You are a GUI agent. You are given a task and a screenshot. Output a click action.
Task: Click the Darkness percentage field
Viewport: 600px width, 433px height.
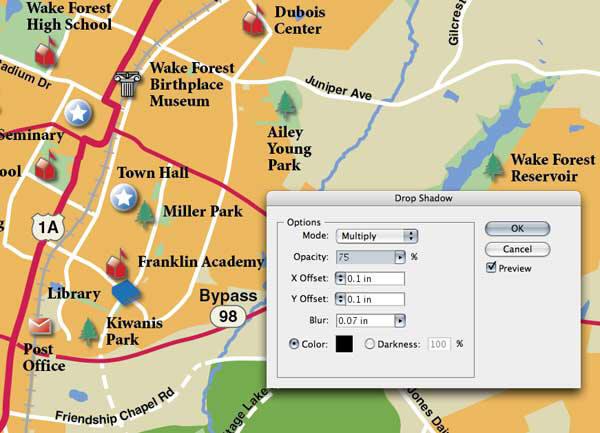click(439, 344)
